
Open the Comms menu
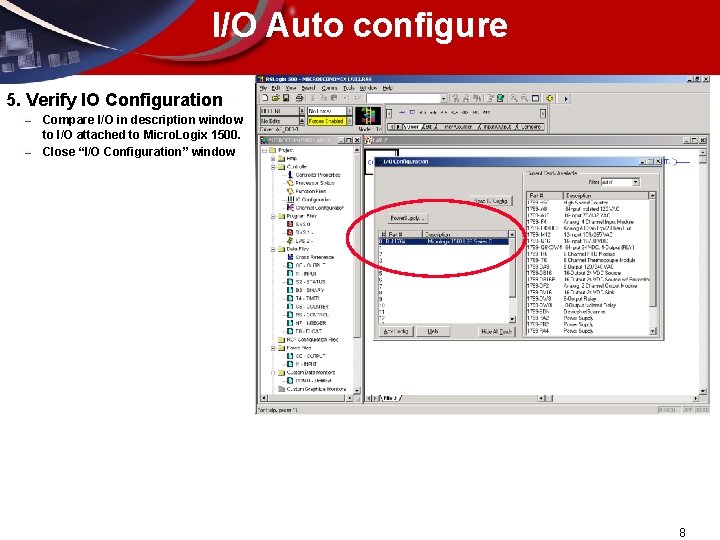(329, 88)
